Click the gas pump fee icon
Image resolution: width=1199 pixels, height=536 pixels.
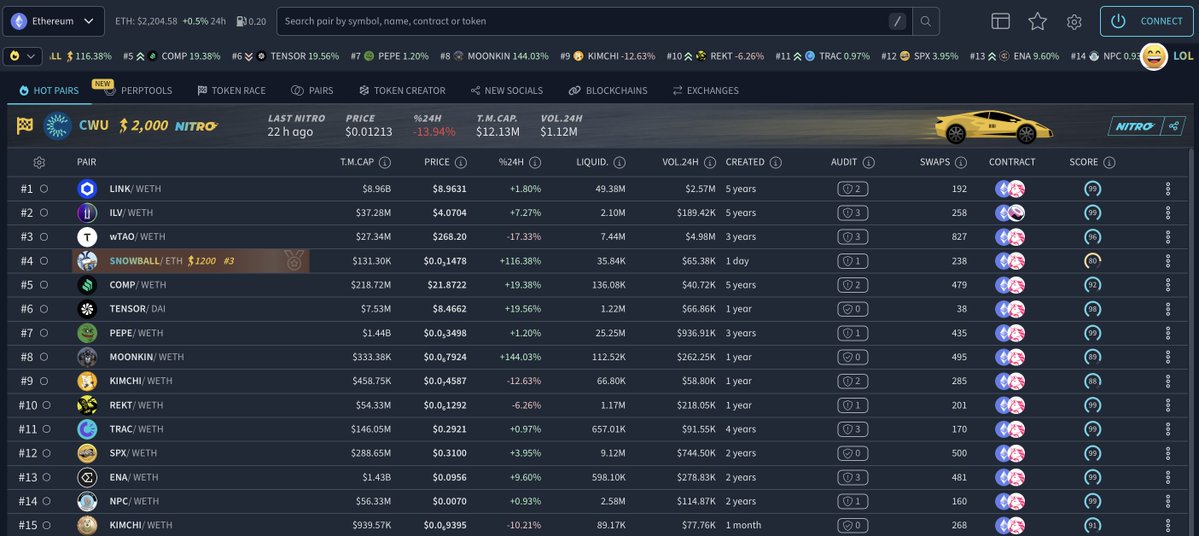pos(242,21)
